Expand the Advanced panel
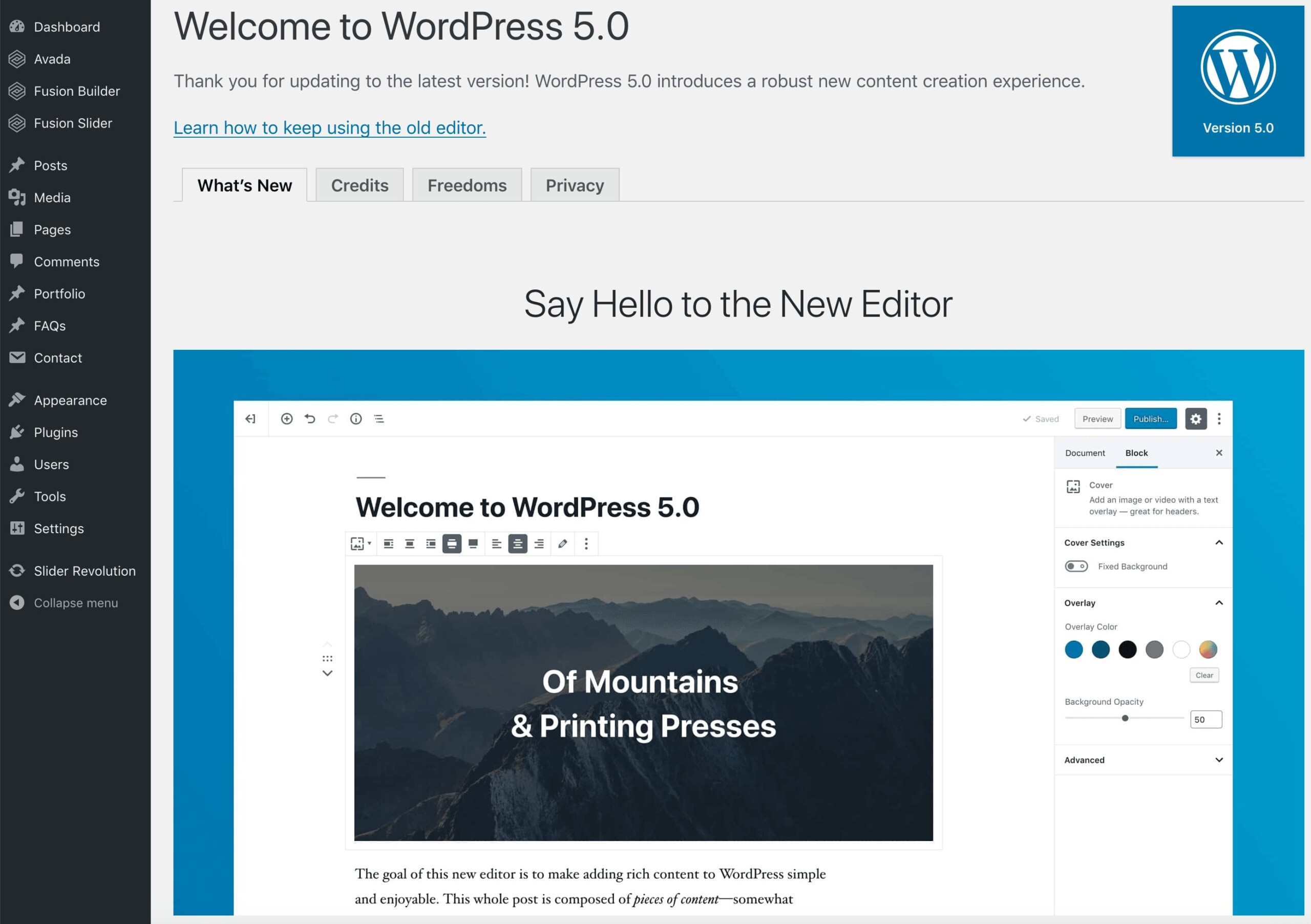 [x=1143, y=760]
